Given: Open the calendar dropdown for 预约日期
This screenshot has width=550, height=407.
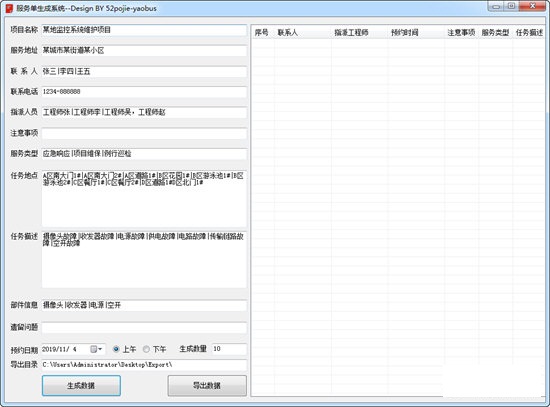Looking at the screenshot, I should 96,349.
